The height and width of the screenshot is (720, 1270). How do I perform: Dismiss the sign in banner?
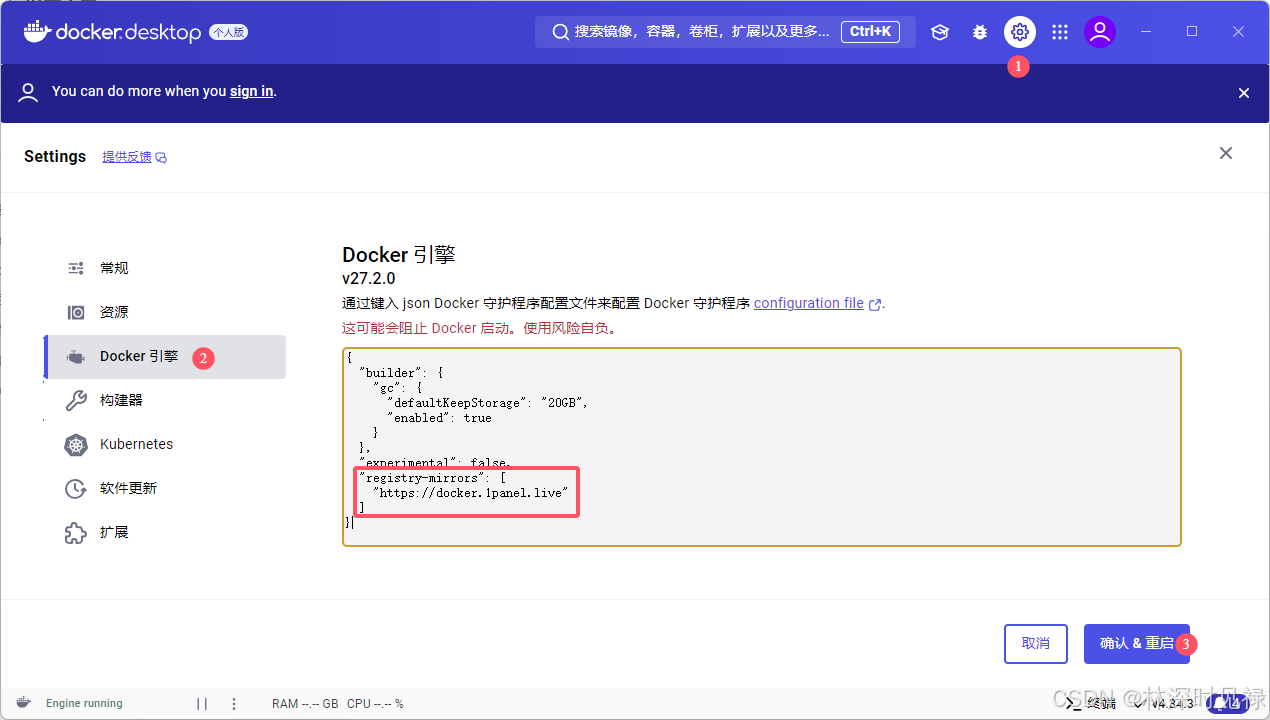click(1244, 93)
